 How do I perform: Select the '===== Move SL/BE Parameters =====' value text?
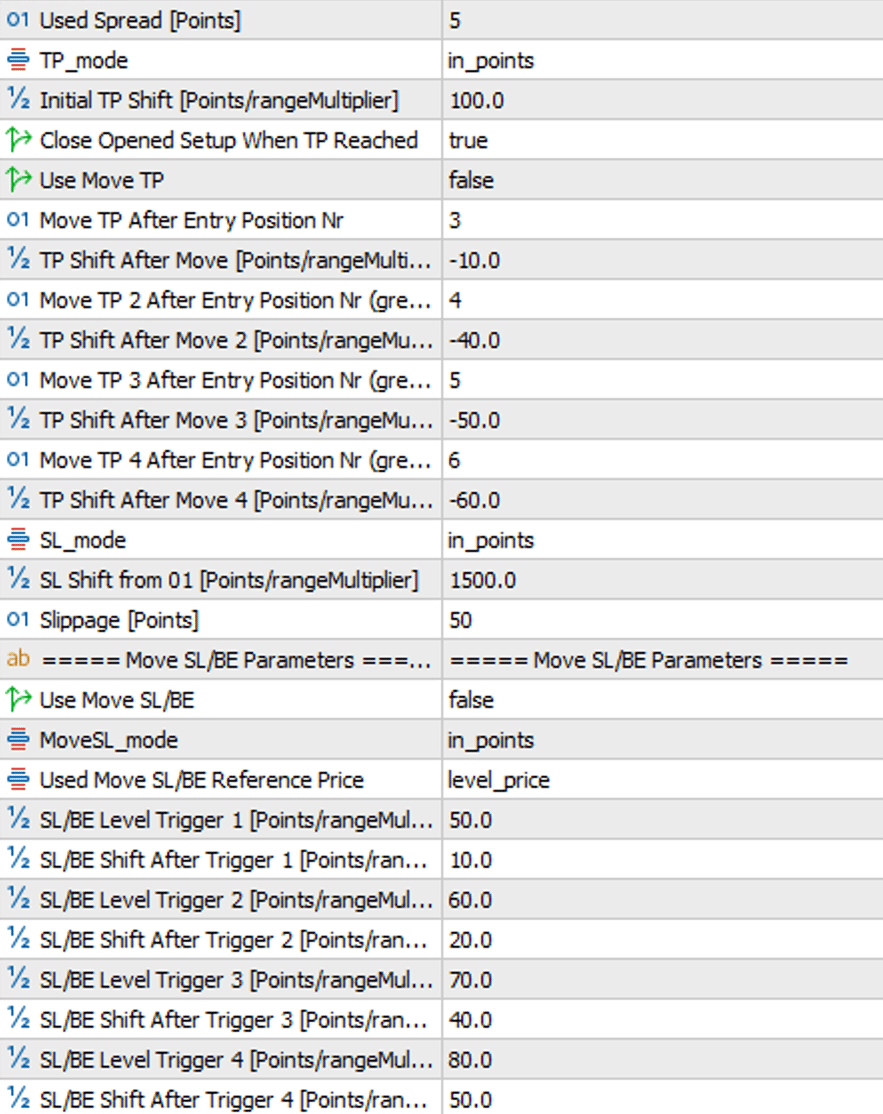tap(649, 660)
